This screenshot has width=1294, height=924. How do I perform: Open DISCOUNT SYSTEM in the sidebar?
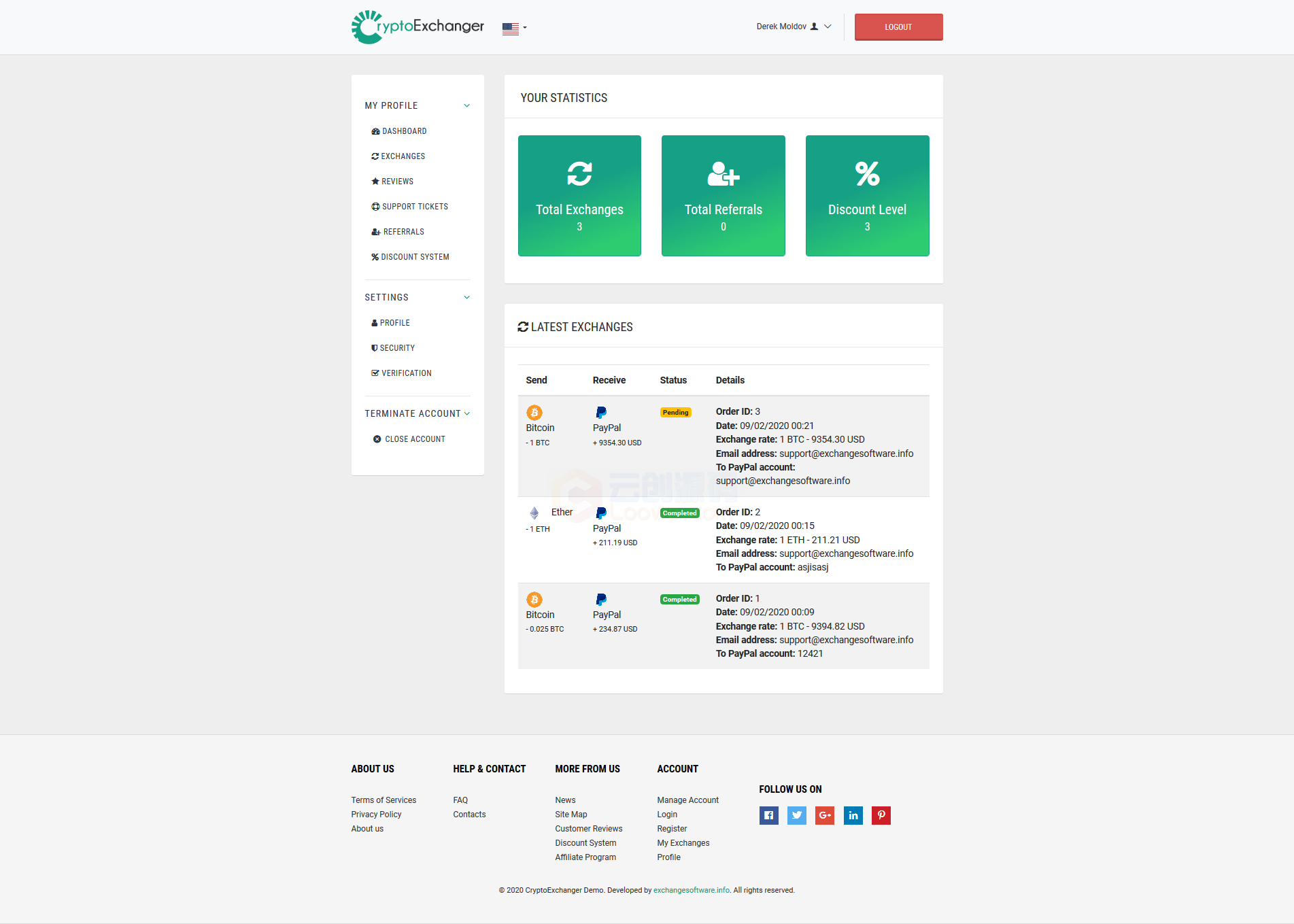coord(410,257)
